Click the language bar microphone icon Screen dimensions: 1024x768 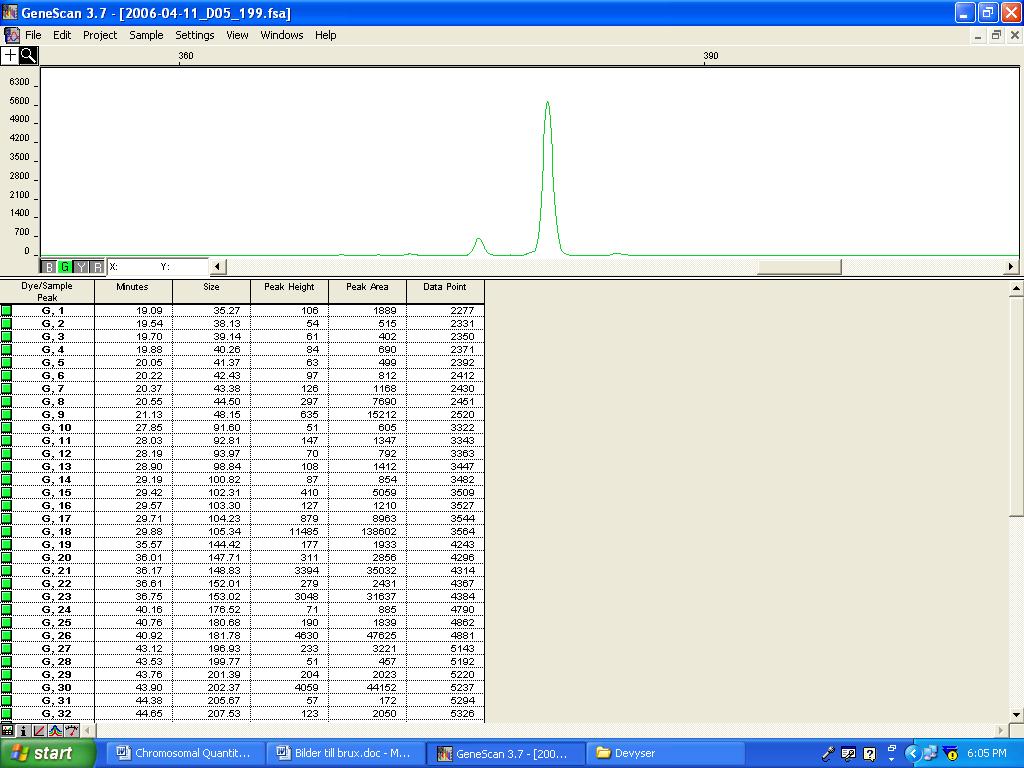pyautogui.click(x=827, y=754)
